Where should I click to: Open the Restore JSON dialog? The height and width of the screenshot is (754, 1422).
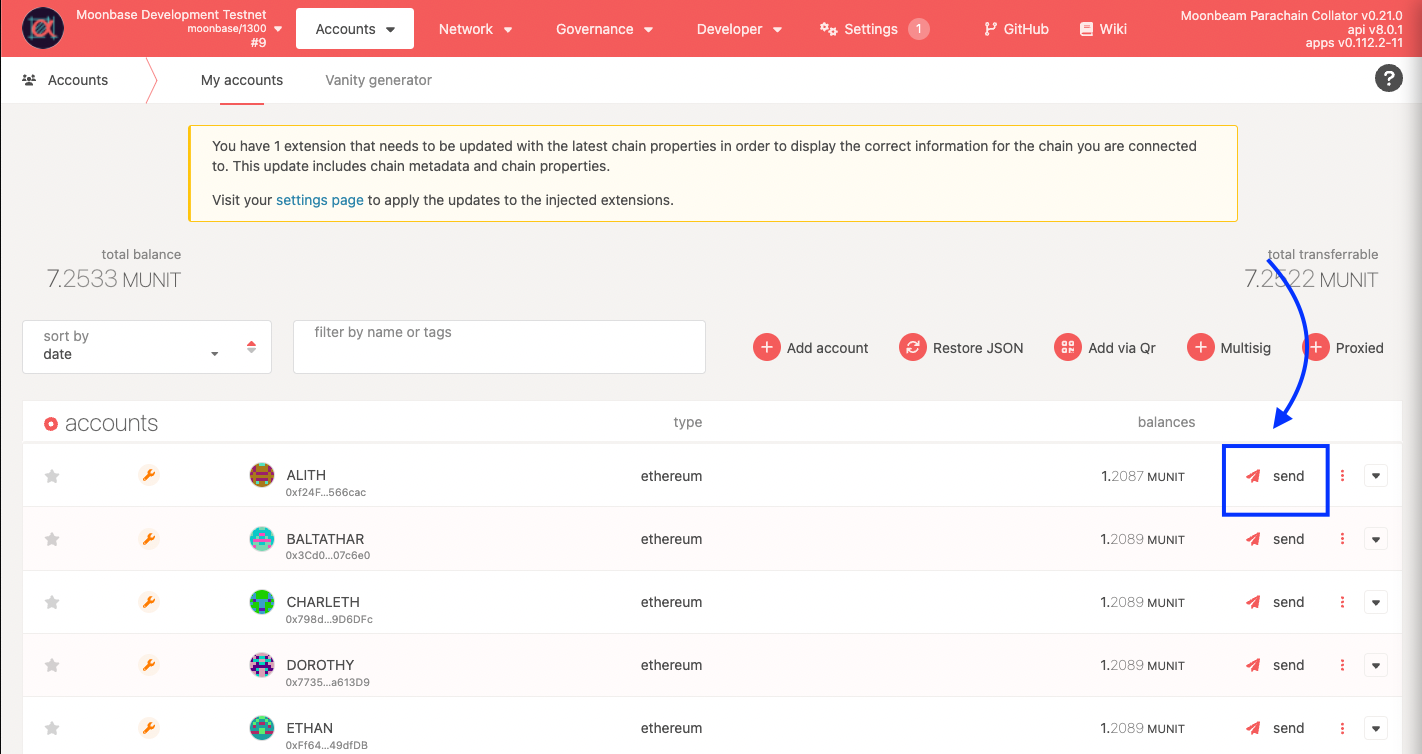961,347
